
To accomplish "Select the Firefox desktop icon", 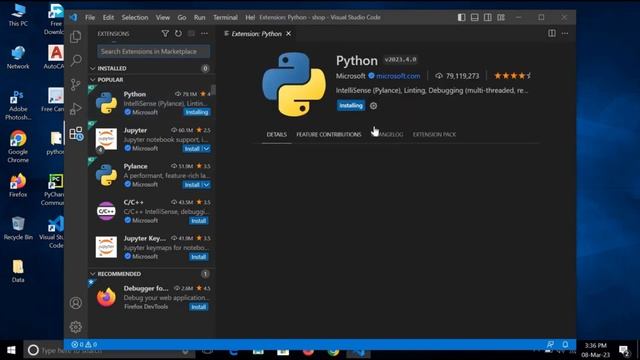I will (18, 186).
